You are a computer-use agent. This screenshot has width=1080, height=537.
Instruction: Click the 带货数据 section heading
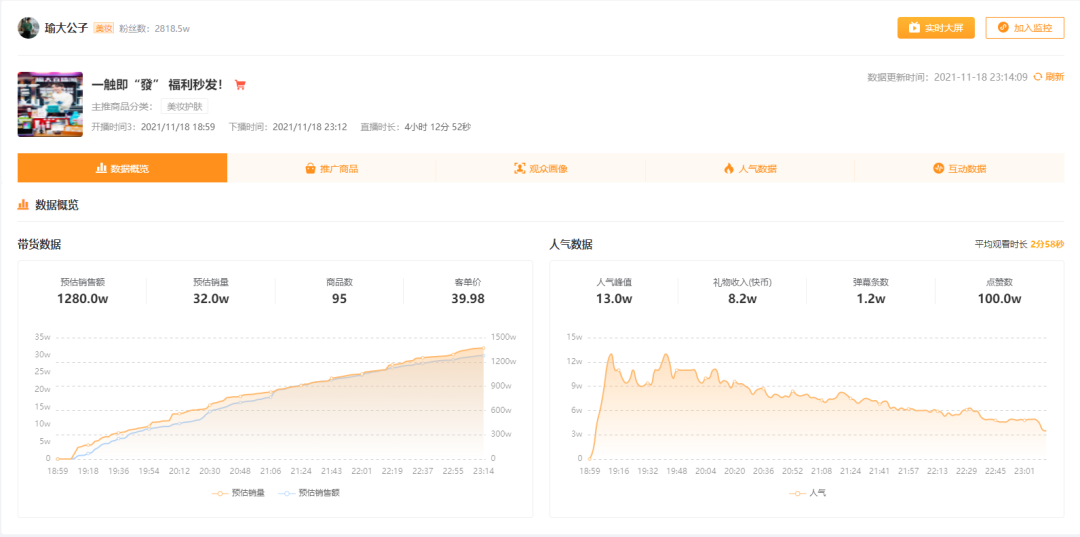[39, 244]
